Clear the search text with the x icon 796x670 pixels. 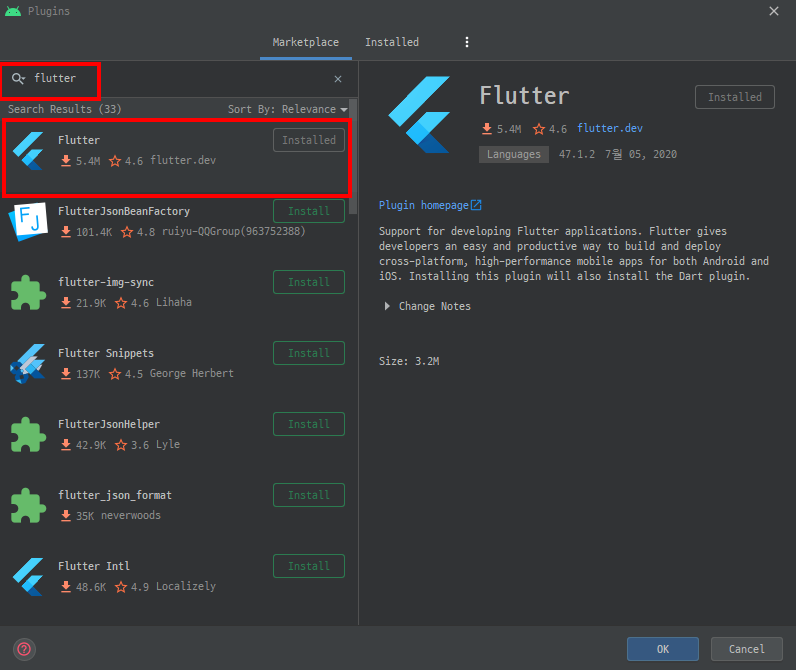click(x=338, y=79)
